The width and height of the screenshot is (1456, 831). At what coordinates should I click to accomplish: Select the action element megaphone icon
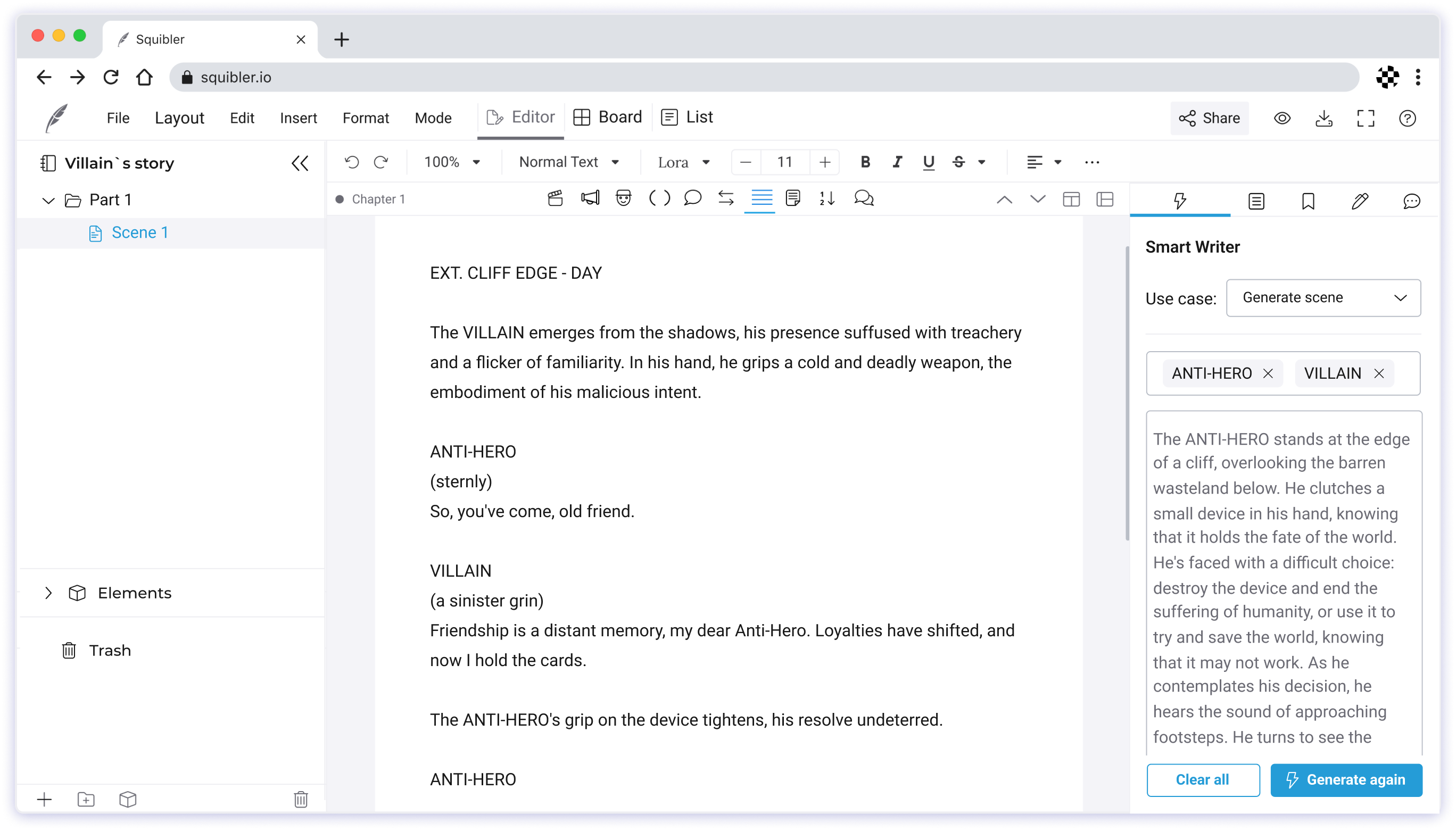590,198
